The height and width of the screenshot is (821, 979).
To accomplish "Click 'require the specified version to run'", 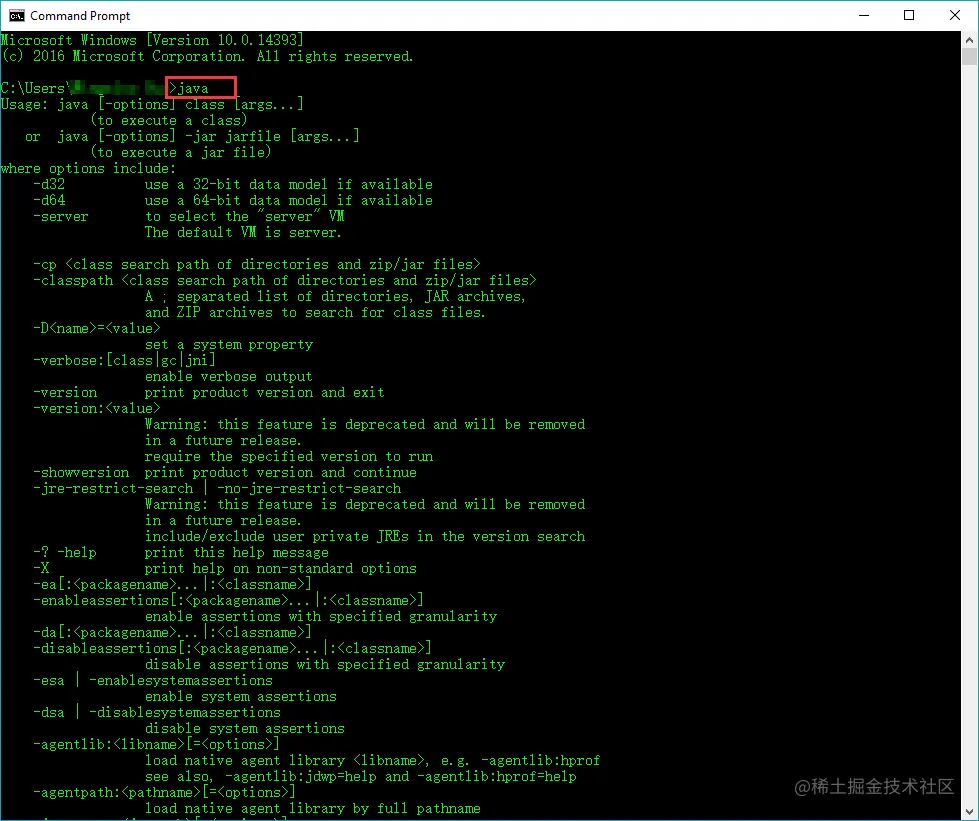I will coord(289,456).
